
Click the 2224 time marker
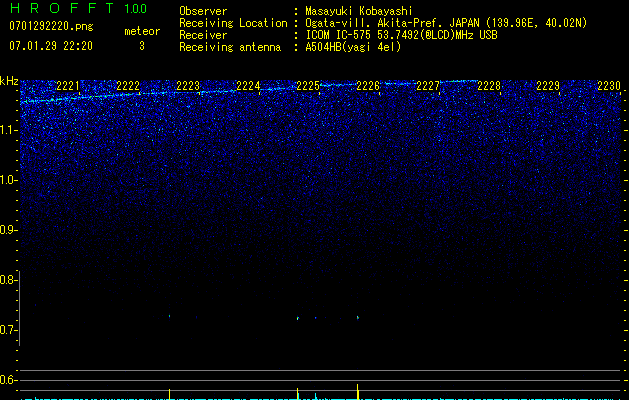point(248,86)
